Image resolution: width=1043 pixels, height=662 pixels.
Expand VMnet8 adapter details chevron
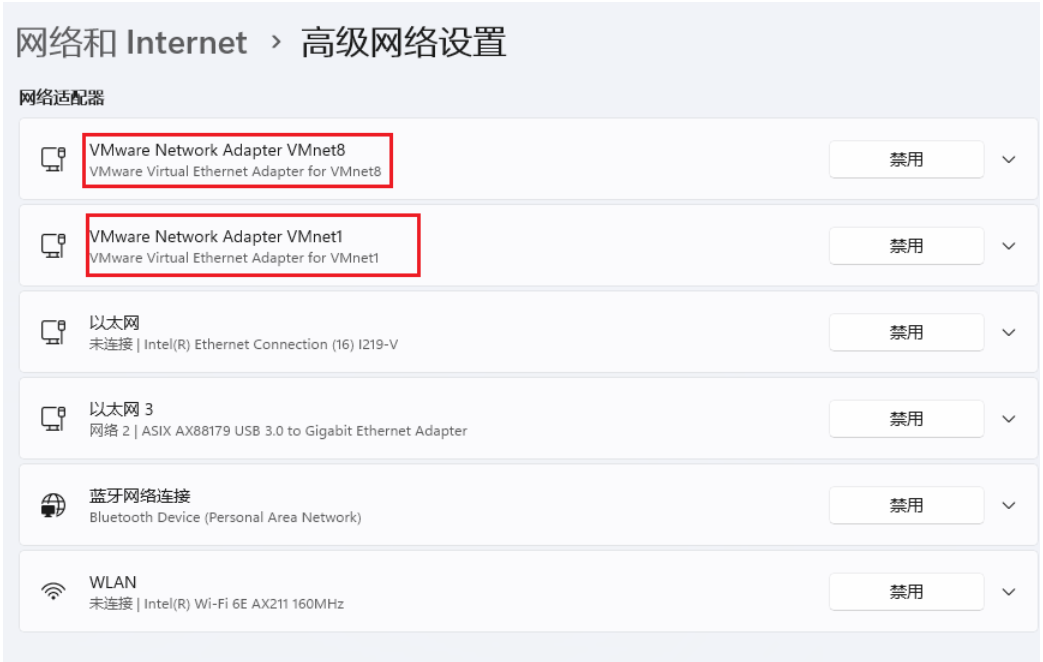point(1008,160)
